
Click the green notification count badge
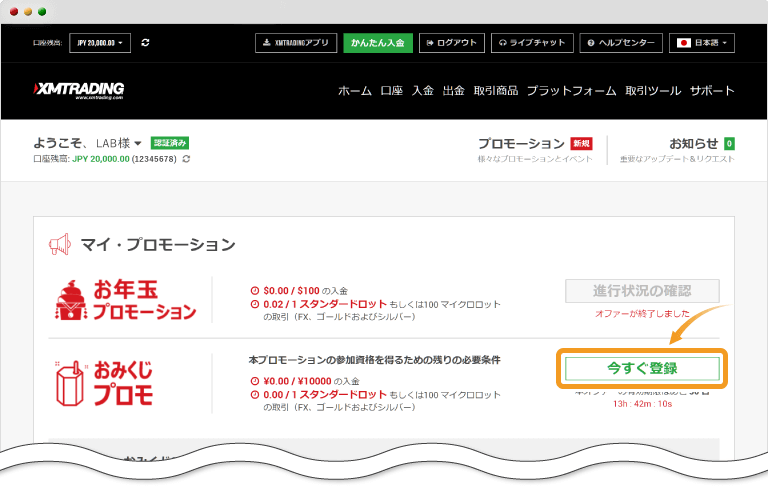tap(729, 144)
